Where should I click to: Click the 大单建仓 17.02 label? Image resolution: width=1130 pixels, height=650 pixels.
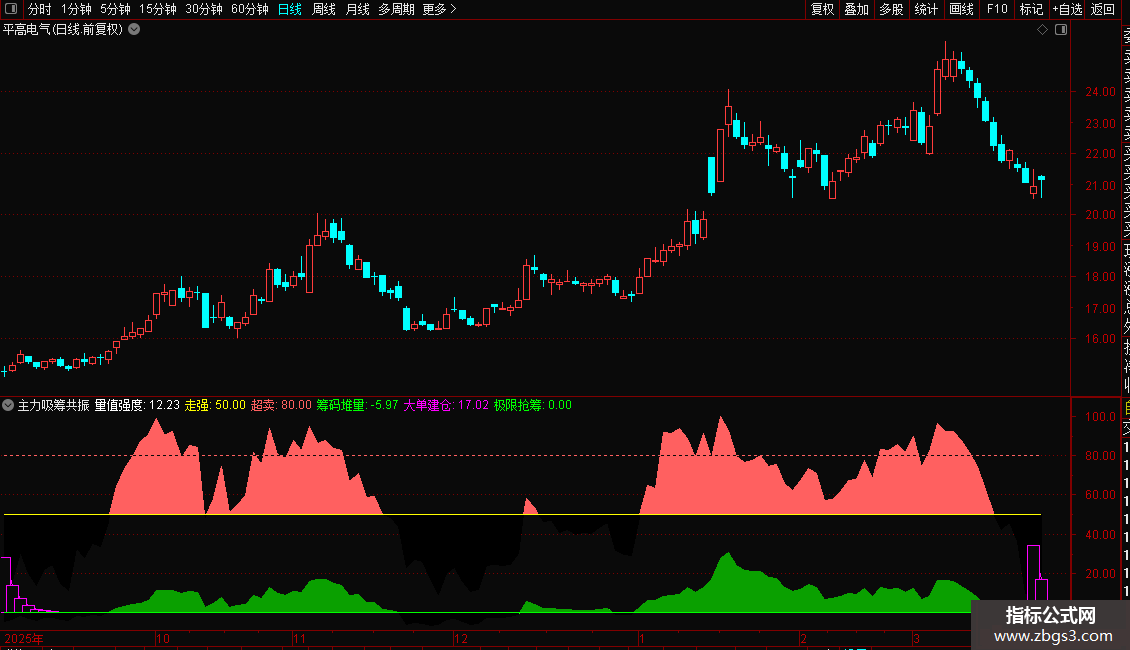point(446,405)
